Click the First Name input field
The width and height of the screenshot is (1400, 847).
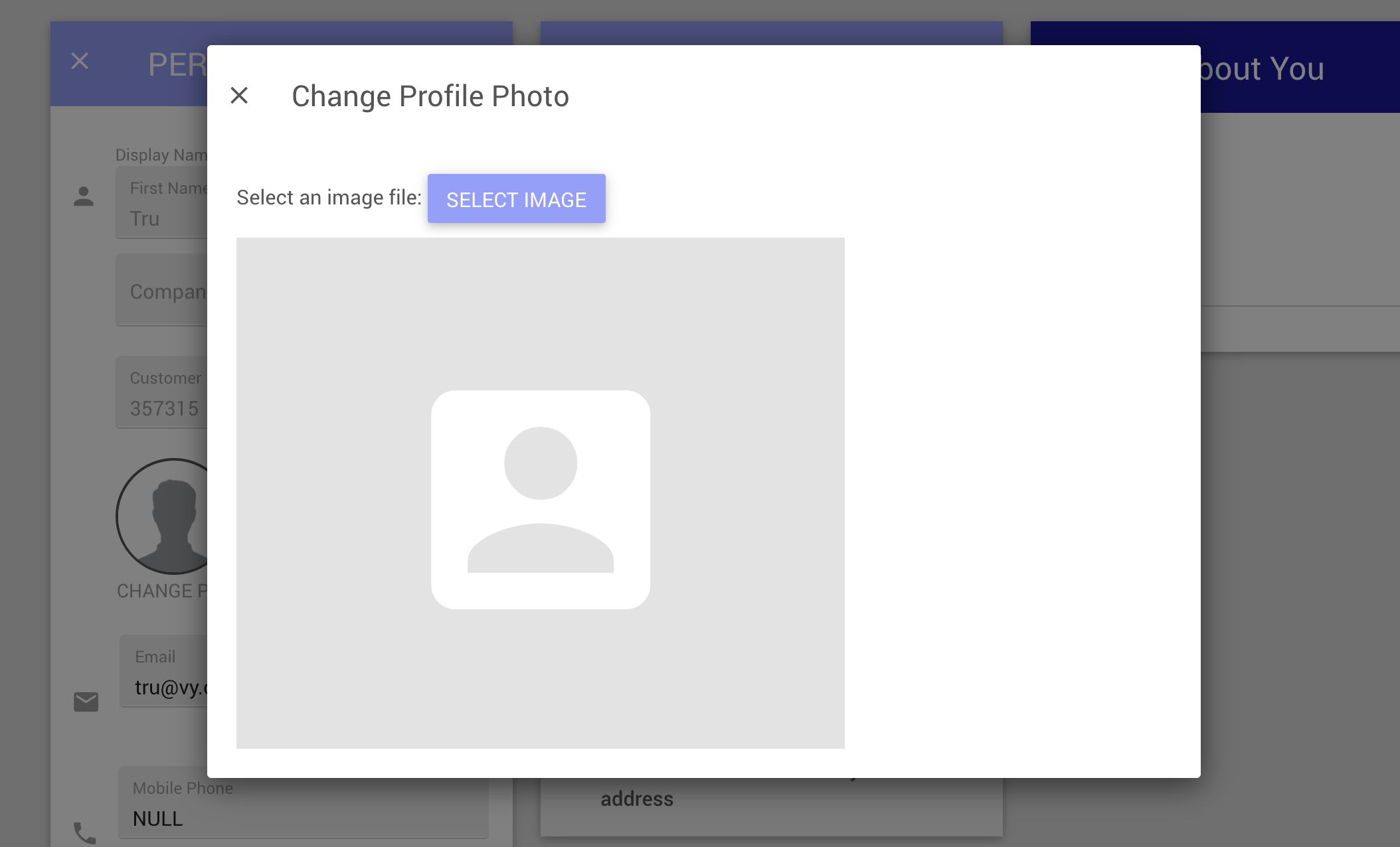(x=162, y=202)
